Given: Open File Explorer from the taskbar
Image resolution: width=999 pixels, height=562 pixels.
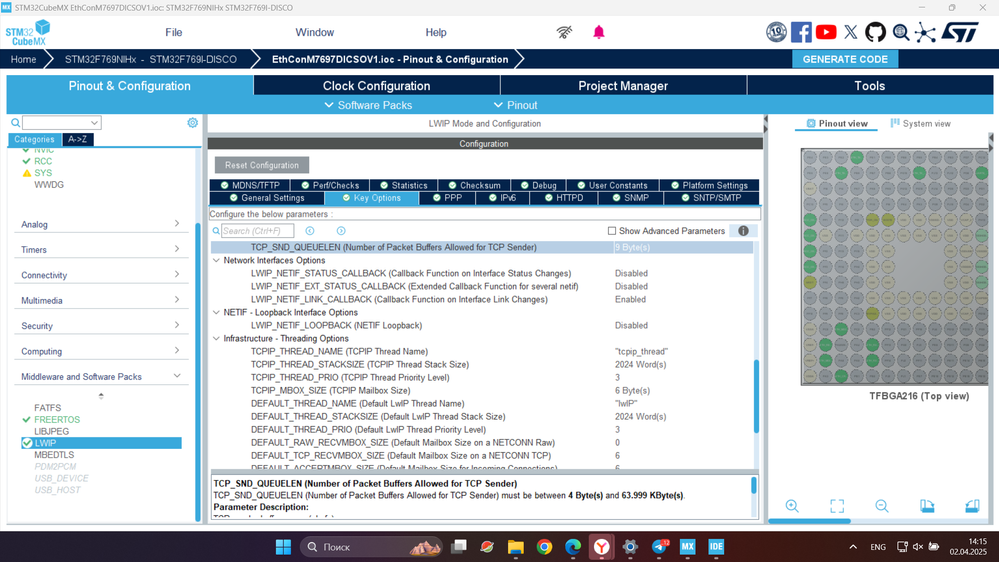Looking at the screenshot, I should point(515,547).
